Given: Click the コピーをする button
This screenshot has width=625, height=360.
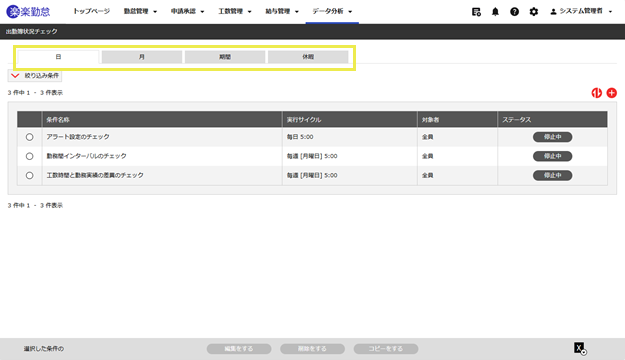Looking at the screenshot, I should [385, 348].
